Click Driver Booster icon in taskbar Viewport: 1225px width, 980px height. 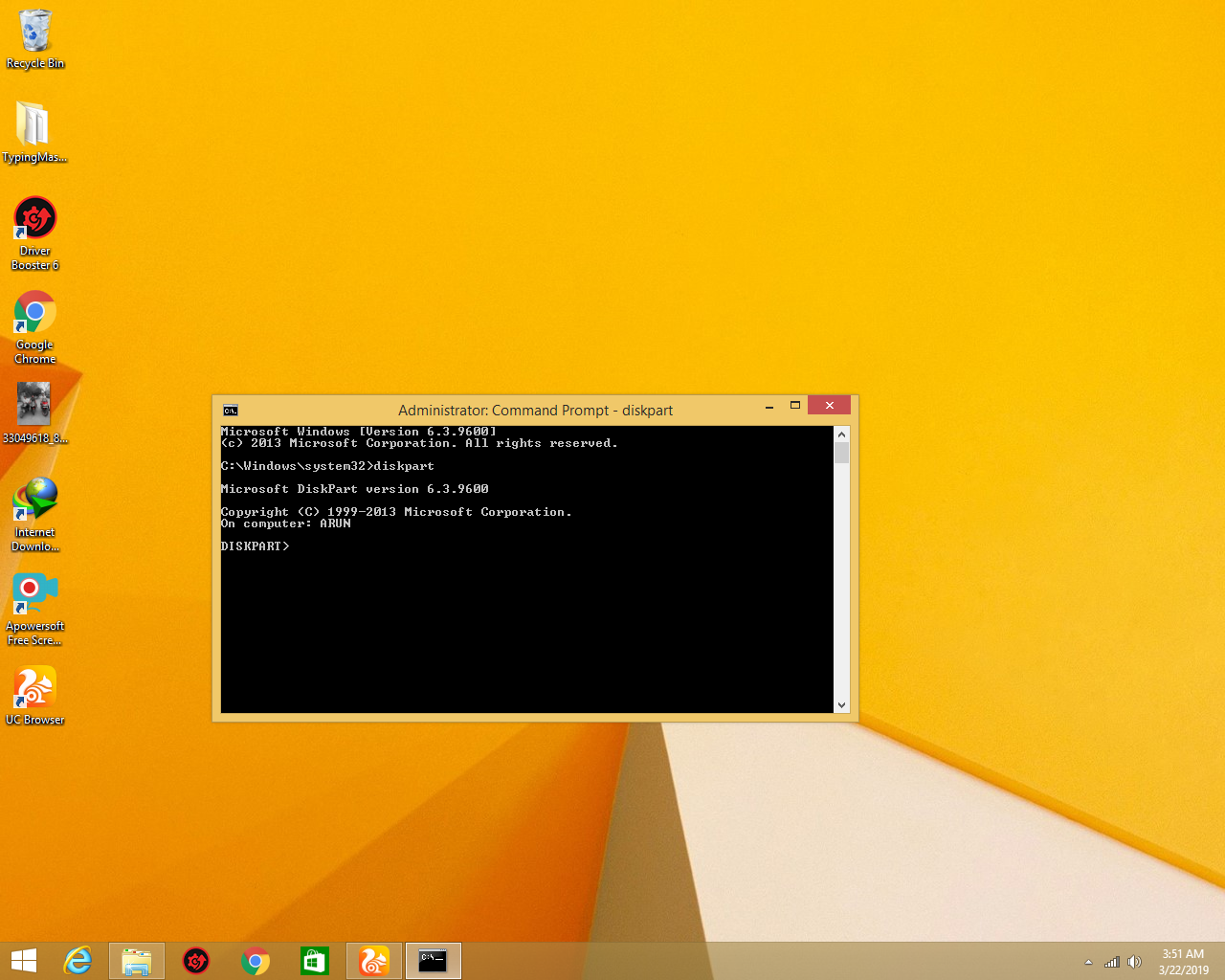coord(196,961)
